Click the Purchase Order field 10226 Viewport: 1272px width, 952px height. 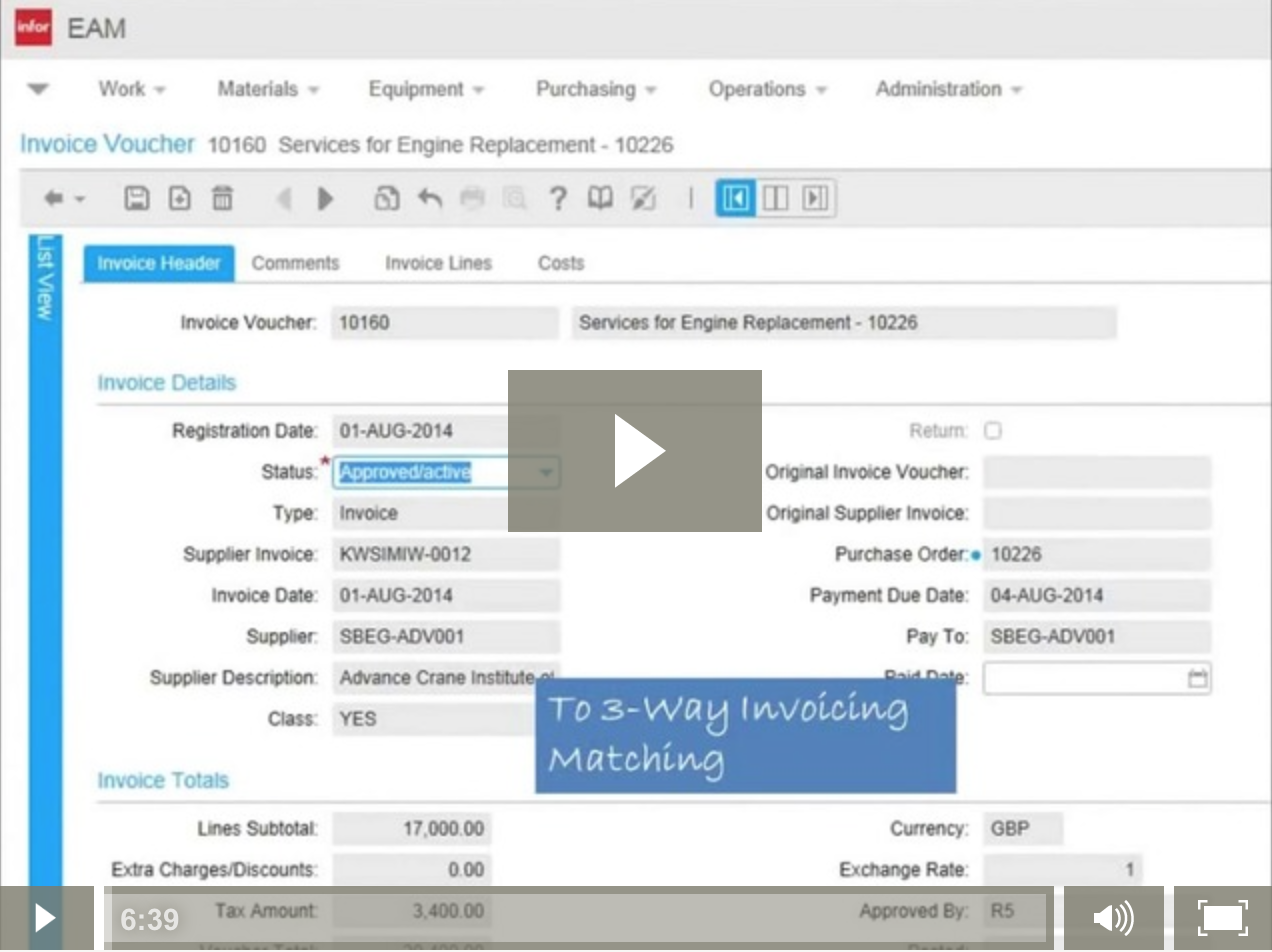(x=1097, y=554)
